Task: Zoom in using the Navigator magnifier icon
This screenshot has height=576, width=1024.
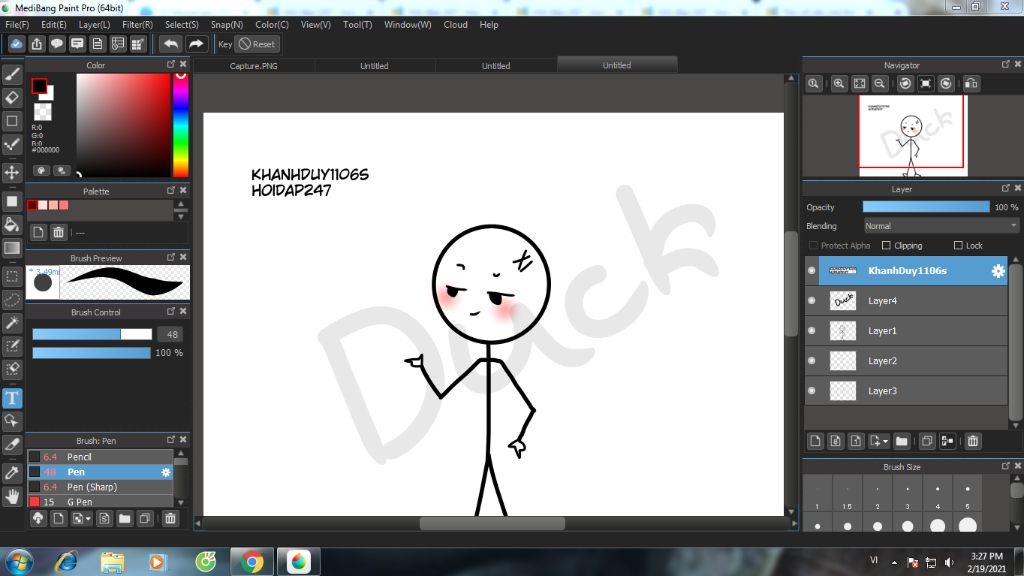Action: coord(839,84)
